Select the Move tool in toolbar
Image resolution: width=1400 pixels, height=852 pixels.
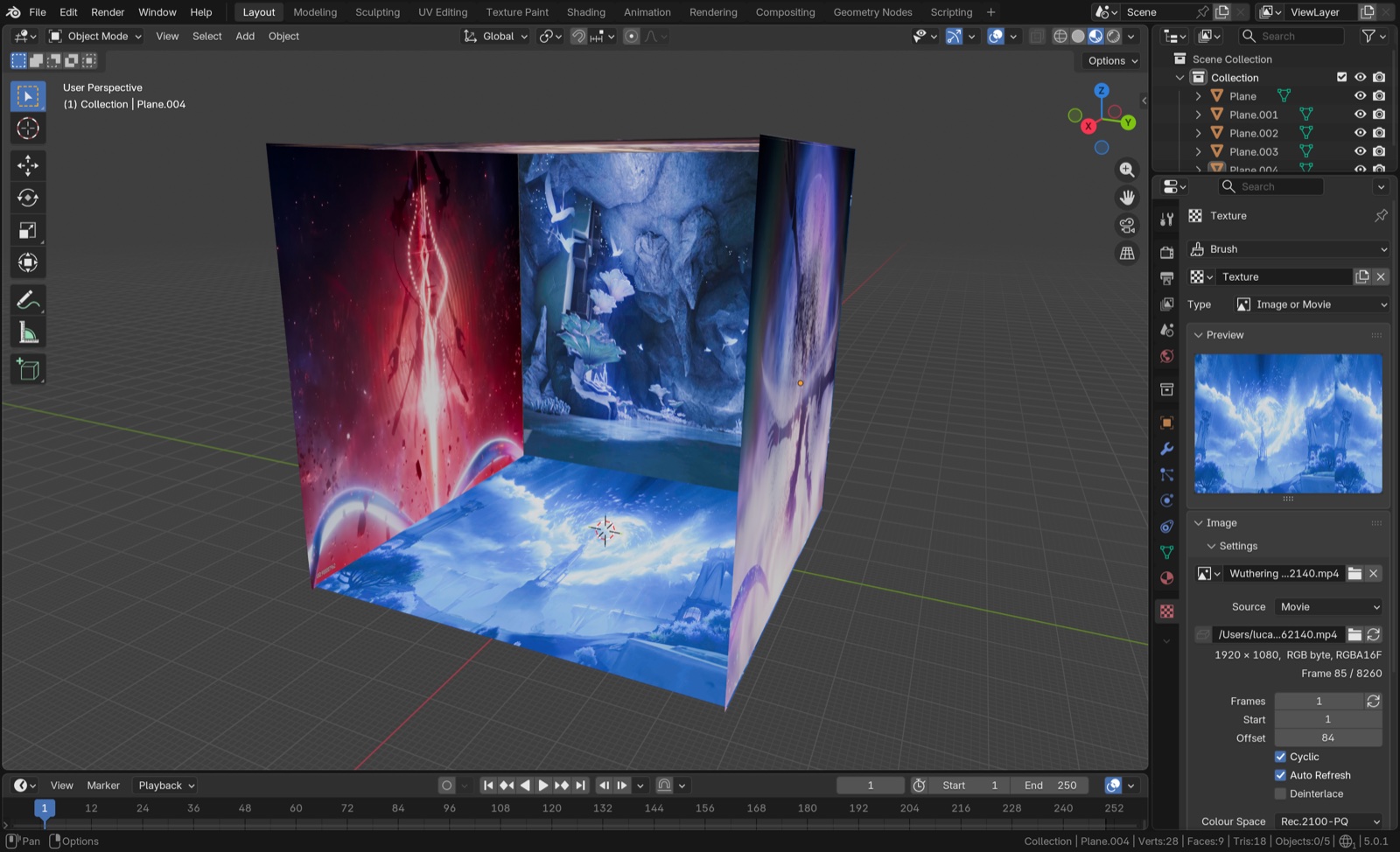[x=28, y=165]
